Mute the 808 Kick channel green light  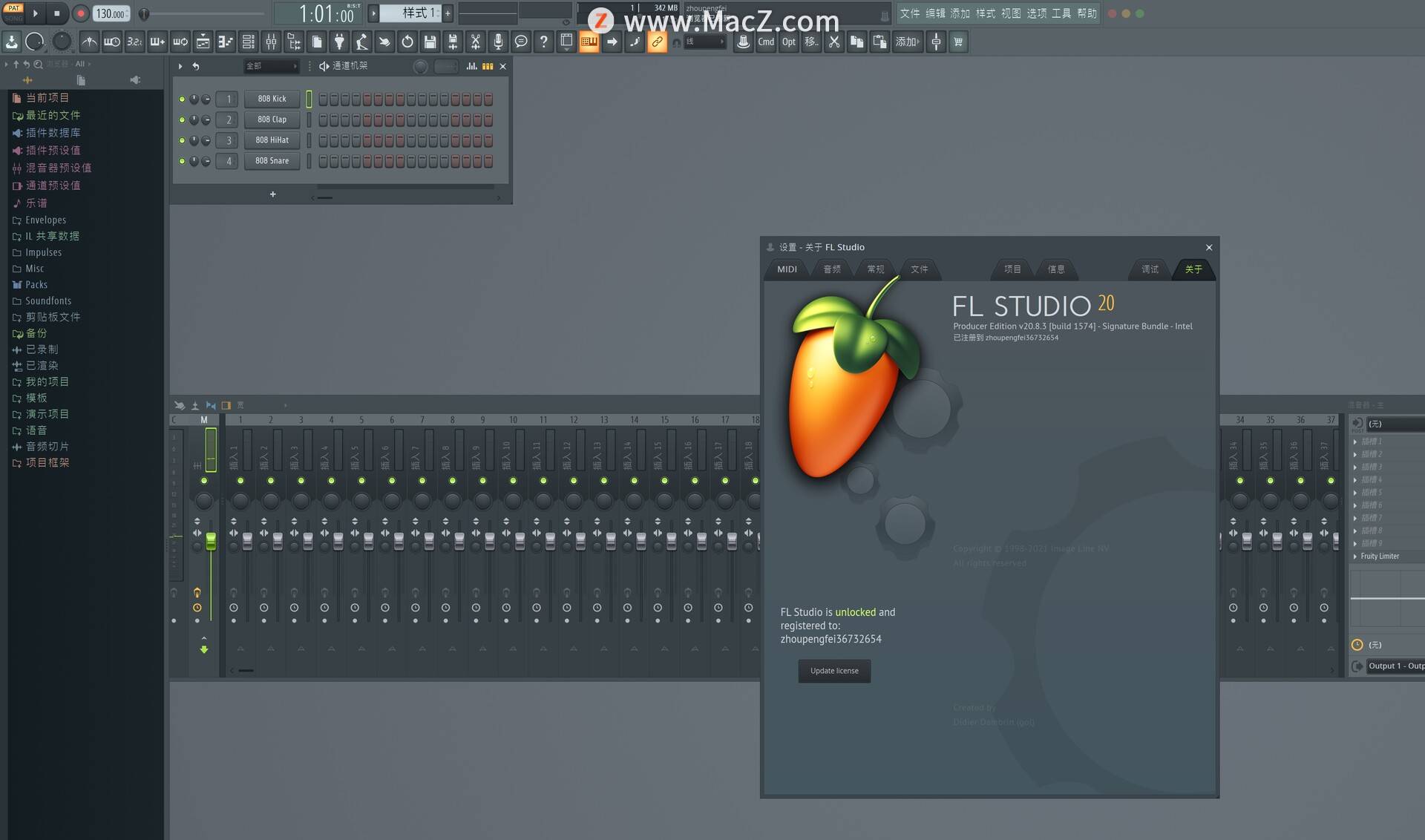pyautogui.click(x=182, y=99)
